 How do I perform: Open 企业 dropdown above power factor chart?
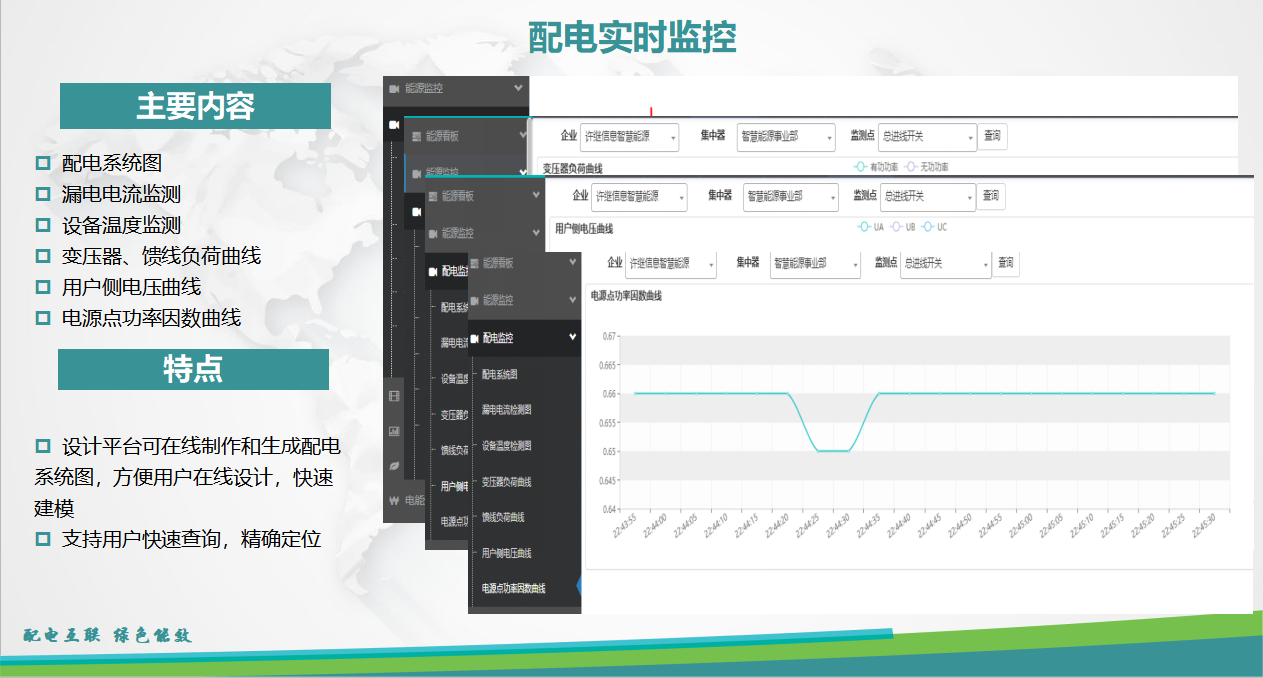670,264
